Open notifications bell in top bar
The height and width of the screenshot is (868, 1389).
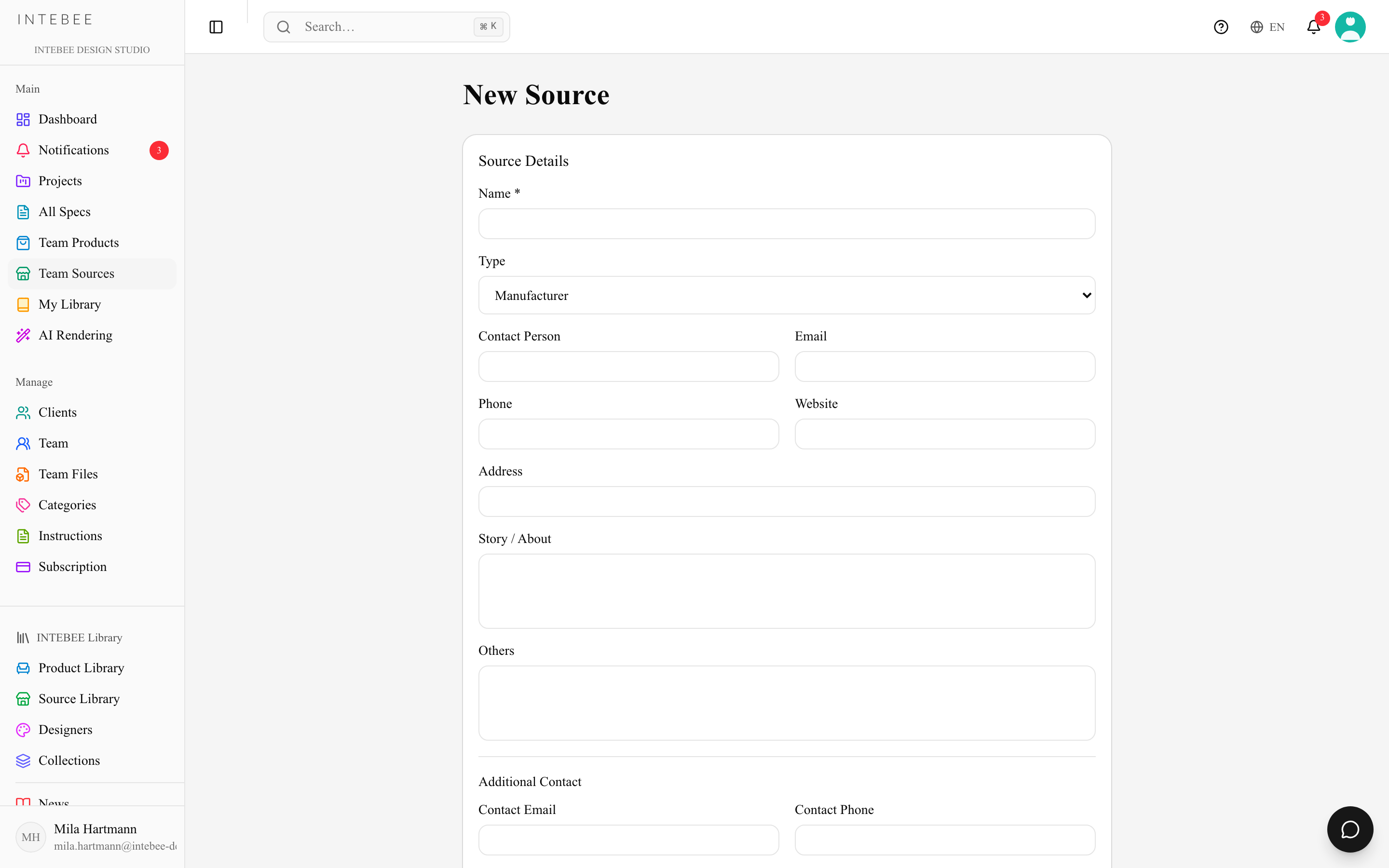pos(1314,27)
